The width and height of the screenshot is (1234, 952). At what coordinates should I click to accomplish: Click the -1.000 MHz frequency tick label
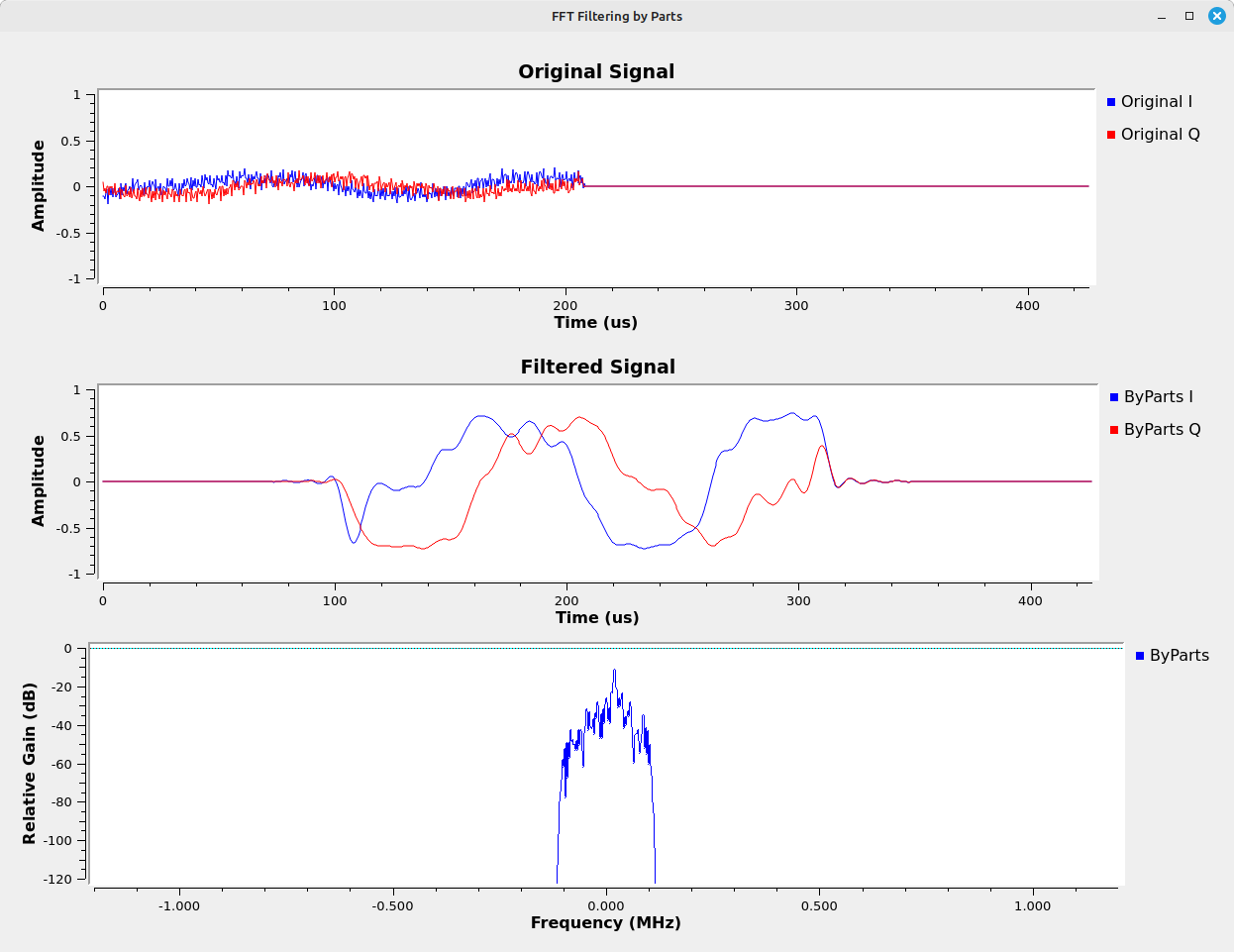[x=179, y=905]
